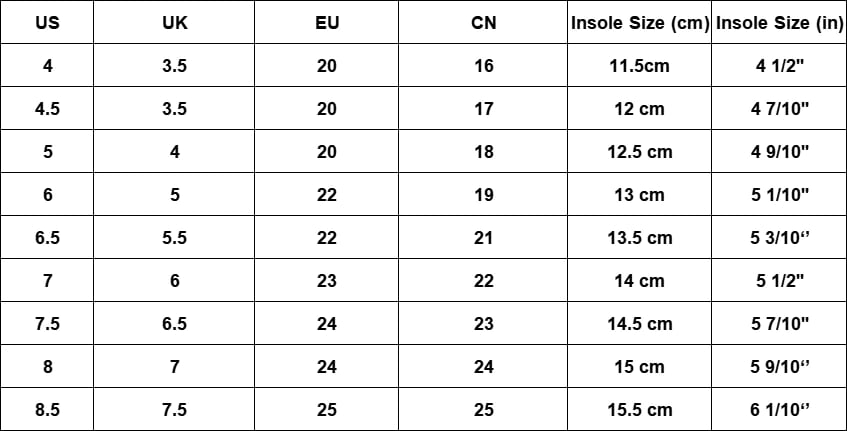Click the 11.5cm insole size cell
Image resolution: width=847 pixels, height=431 pixels.
tap(639, 66)
